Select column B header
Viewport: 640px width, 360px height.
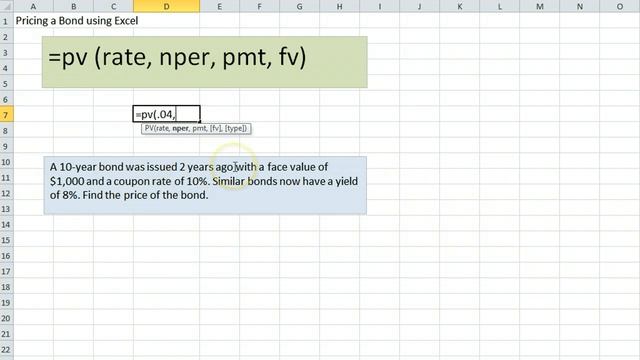73,6
